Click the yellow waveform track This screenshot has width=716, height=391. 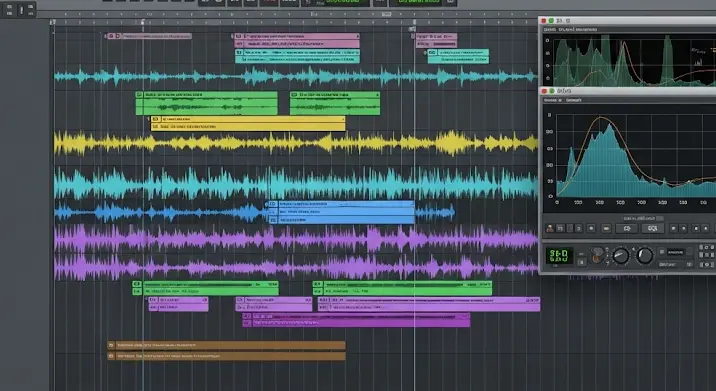[296, 143]
